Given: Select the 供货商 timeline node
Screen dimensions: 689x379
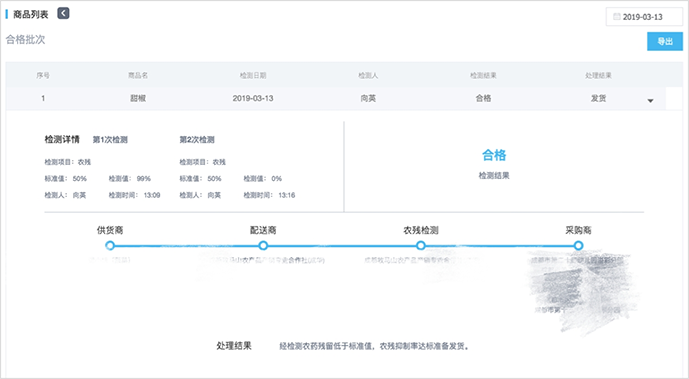Looking at the screenshot, I should pyautogui.click(x=110, y=245).
